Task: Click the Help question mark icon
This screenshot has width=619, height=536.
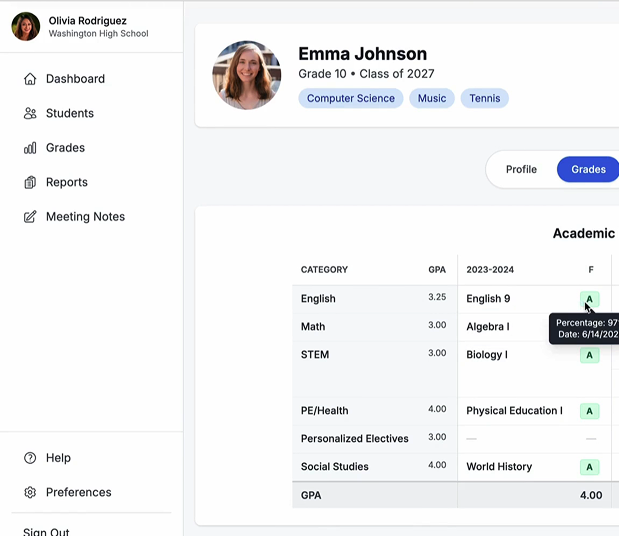Action: tap(30, 458)
